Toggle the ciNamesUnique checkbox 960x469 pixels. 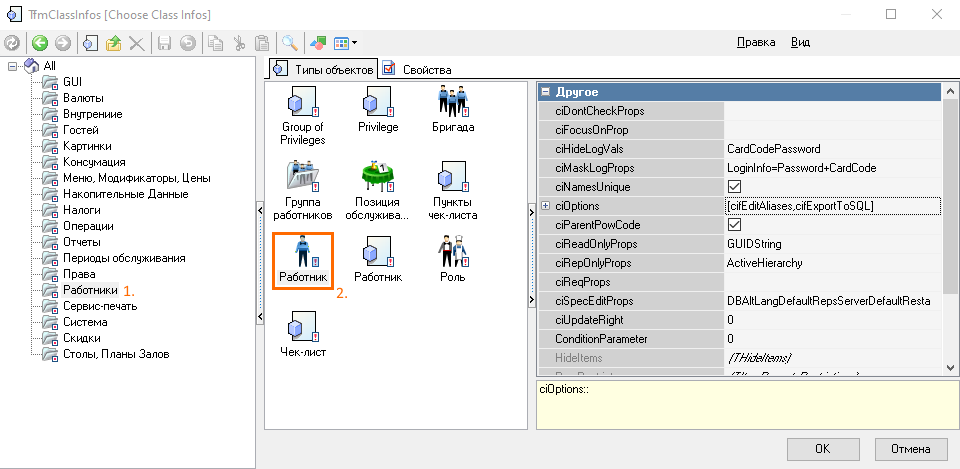[734, 187]
